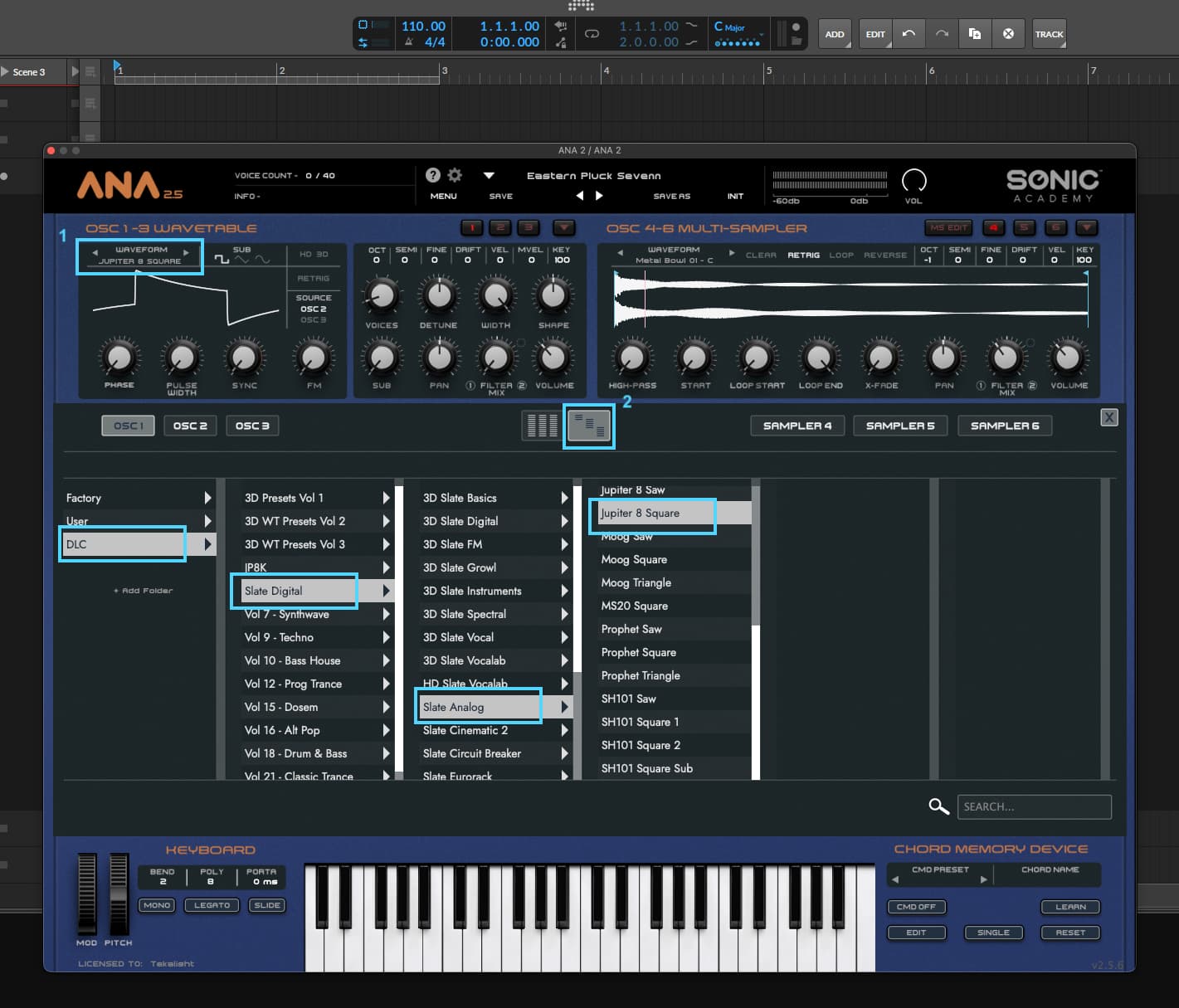Viewport: 1179px width, 1008px height.
Task: Close the waveform browser with X
Action: [1108, 417]
